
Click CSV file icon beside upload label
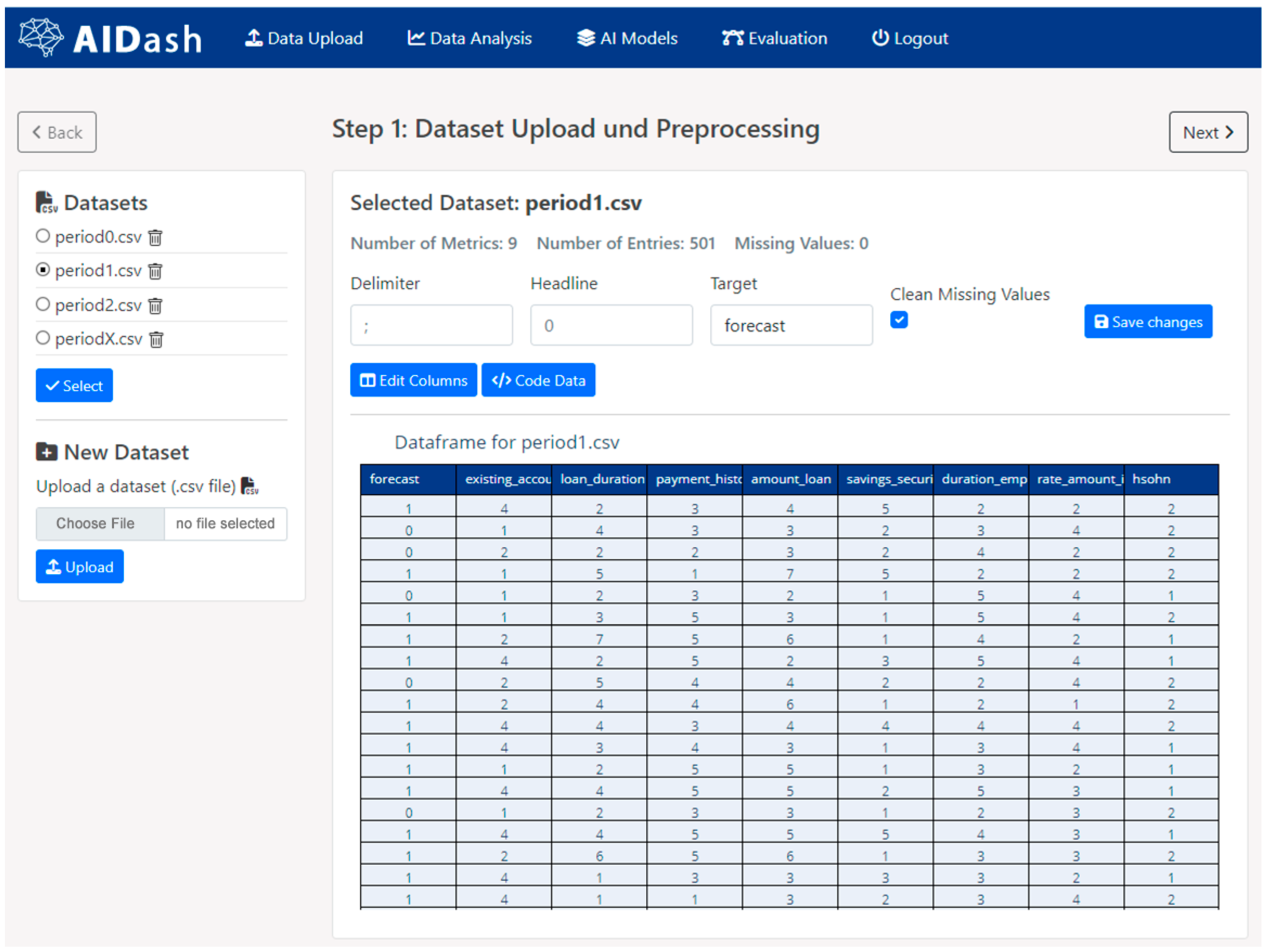coord(249,486)
